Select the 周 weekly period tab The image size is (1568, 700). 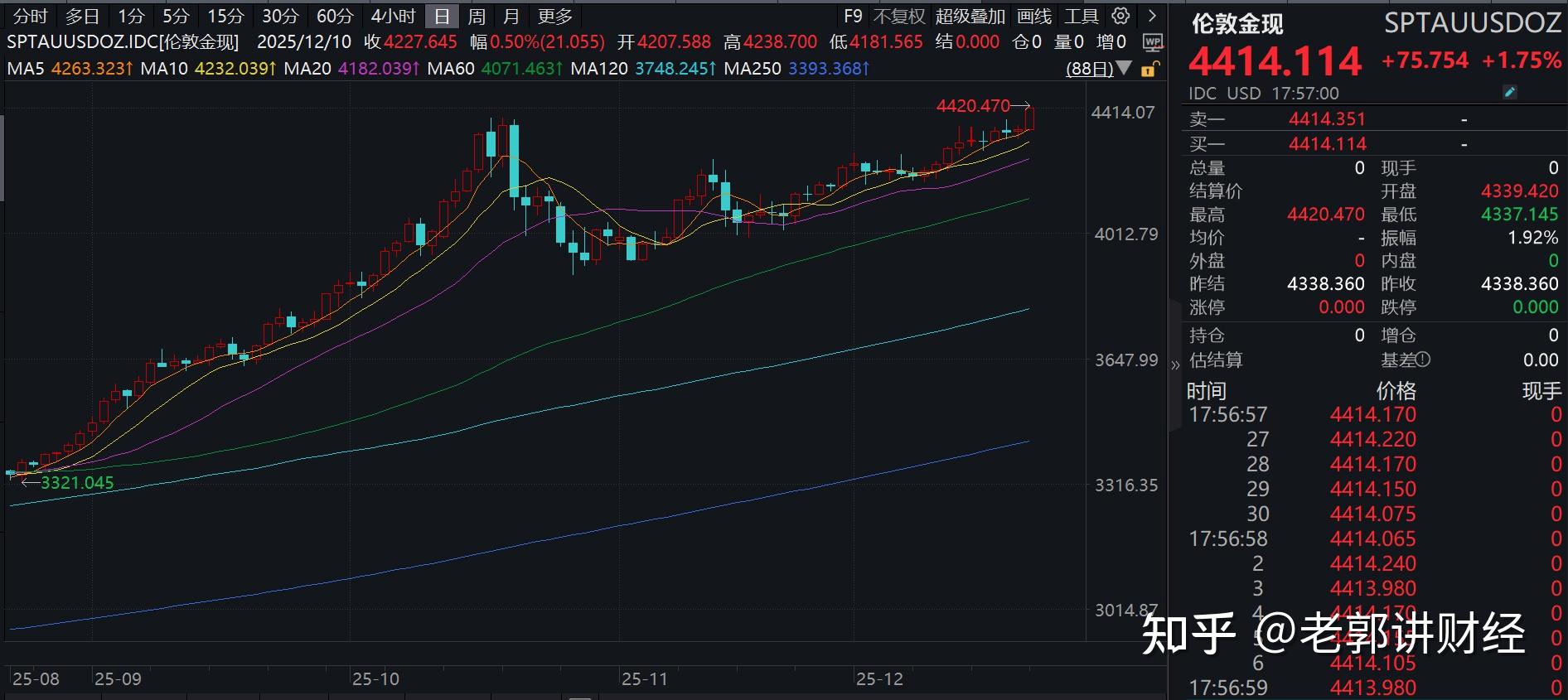point(477,16)
